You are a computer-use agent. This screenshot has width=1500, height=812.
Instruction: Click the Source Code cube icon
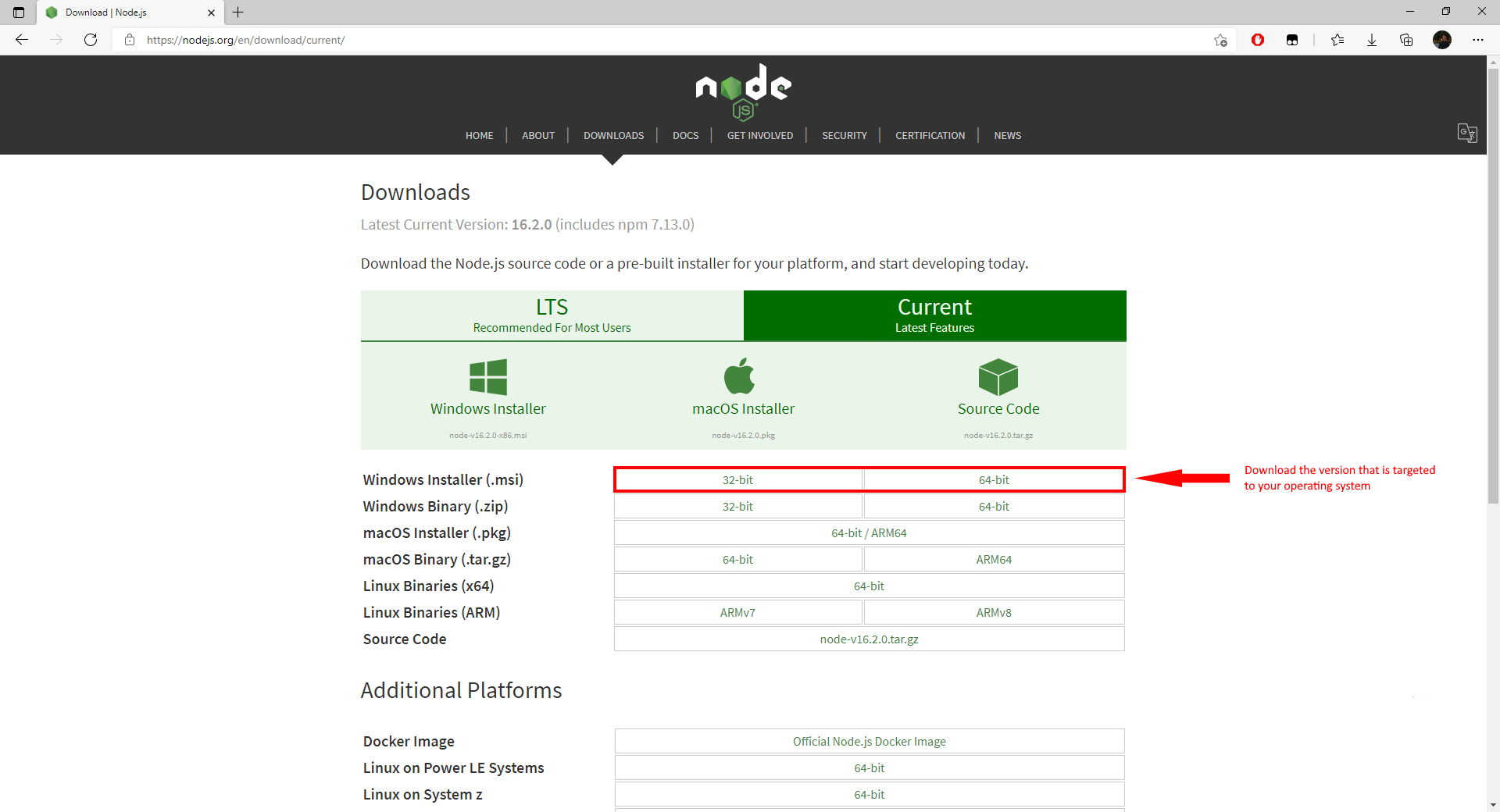(998, 377)
